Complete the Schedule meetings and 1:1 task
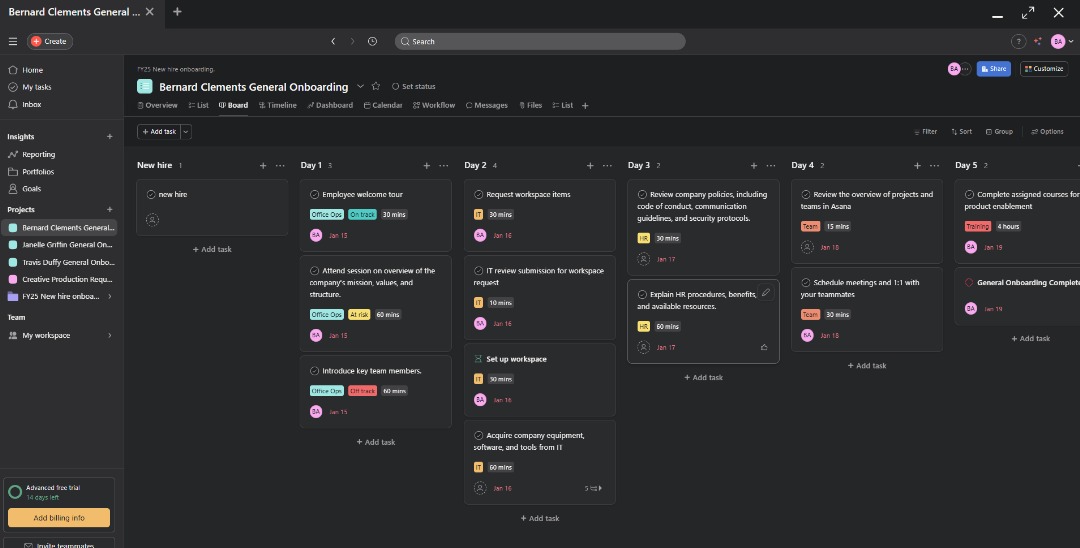Viewport: 1080px width, 548px height. pos(806,282)
